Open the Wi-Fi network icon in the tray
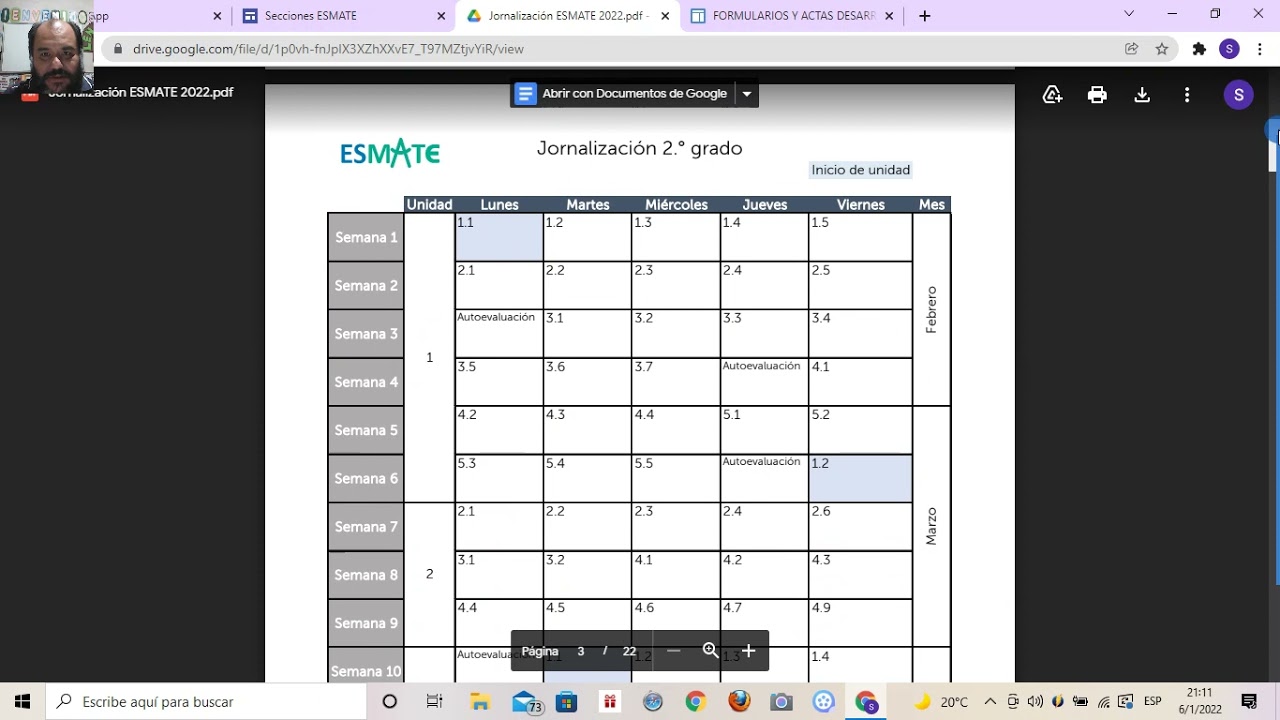1280x720 pixels. (1104, 702)
